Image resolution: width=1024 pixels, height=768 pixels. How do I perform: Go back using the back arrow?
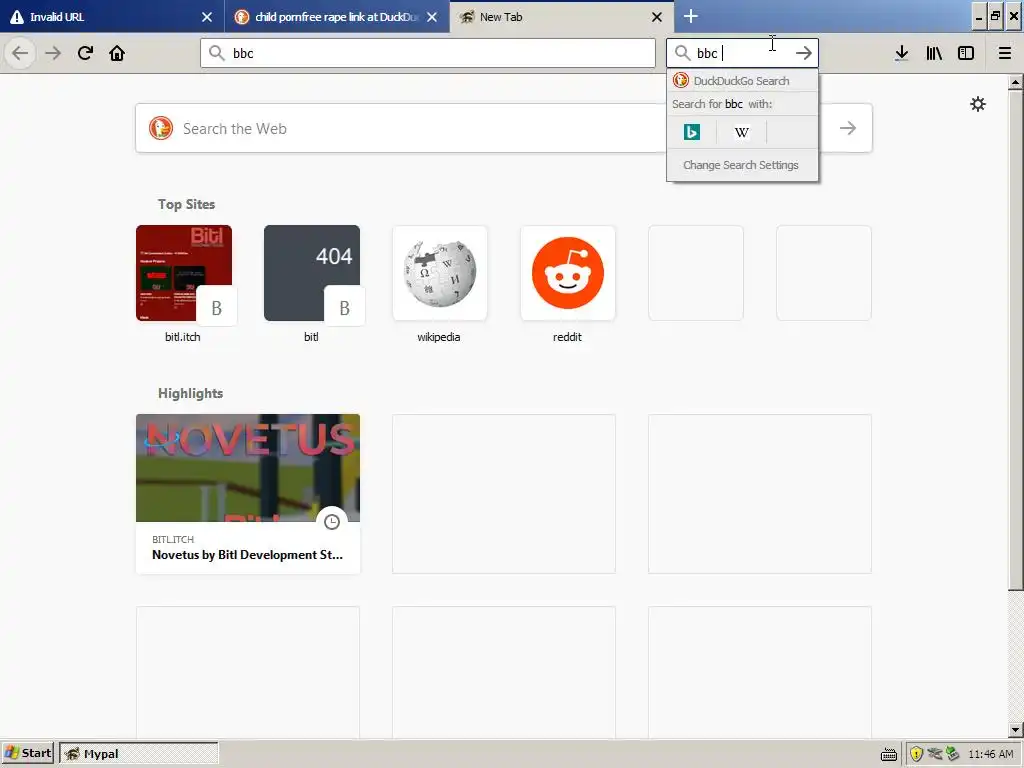click(x=20, y=53)
